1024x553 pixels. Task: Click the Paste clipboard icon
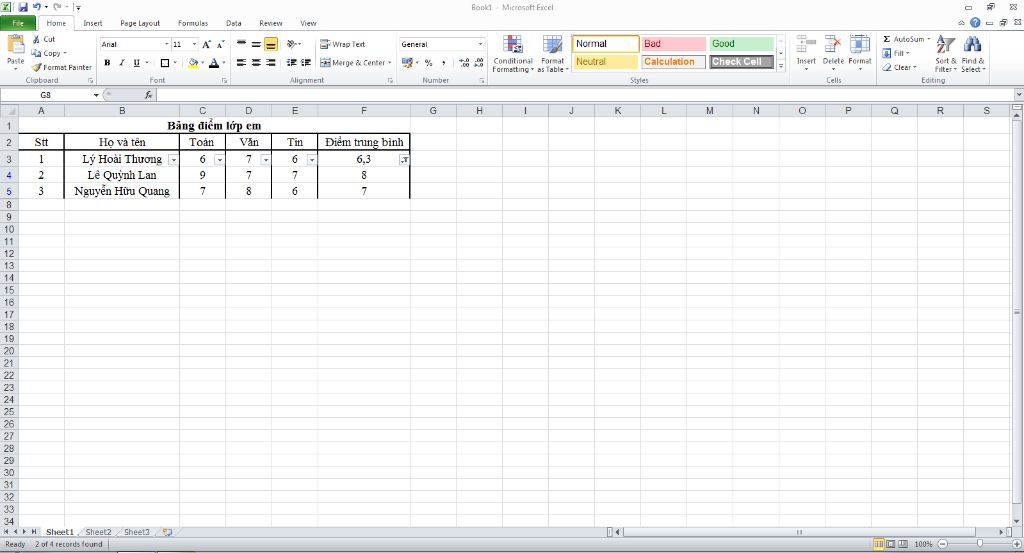click(15, 46)
